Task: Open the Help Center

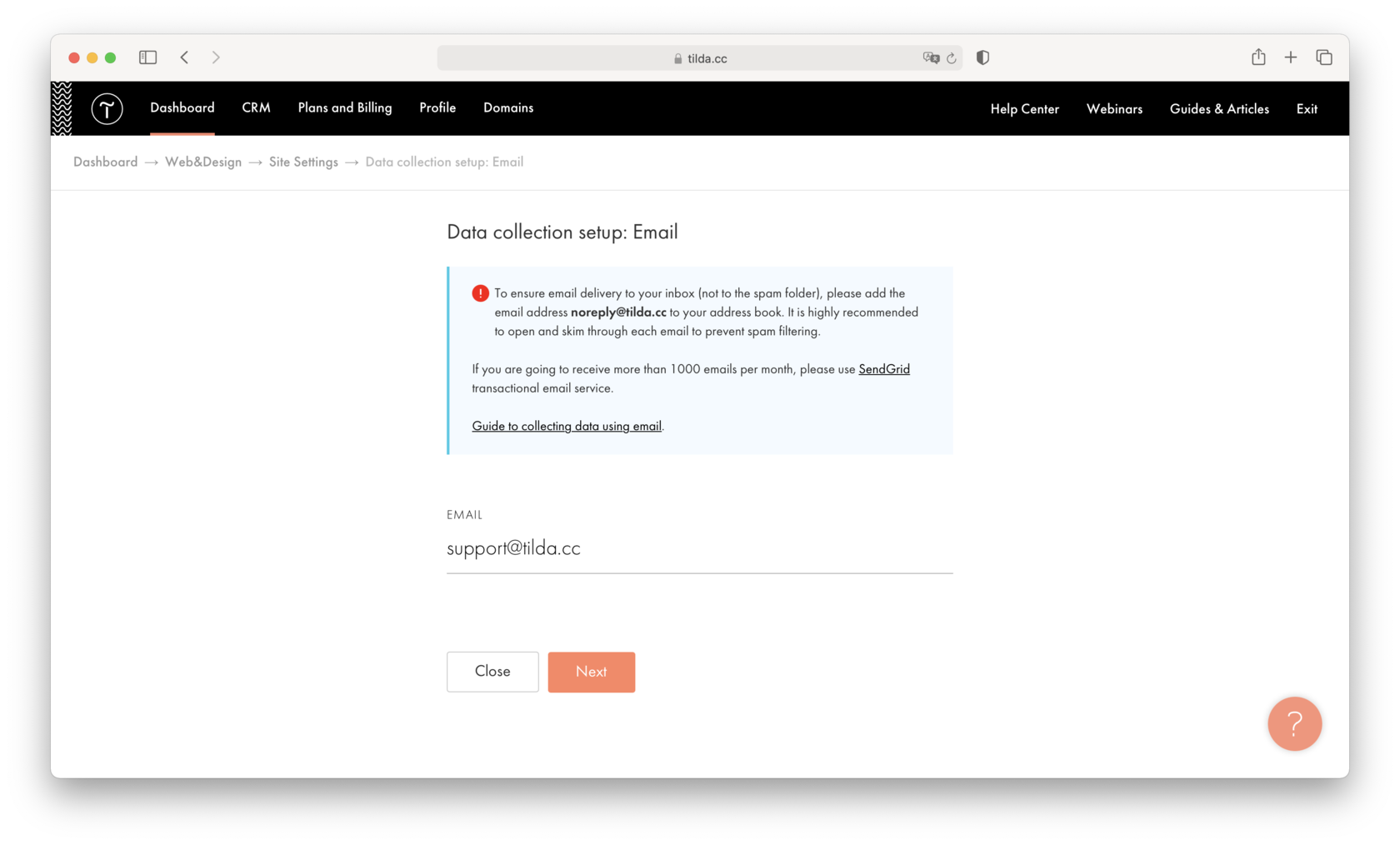Action: [1024, 108]
